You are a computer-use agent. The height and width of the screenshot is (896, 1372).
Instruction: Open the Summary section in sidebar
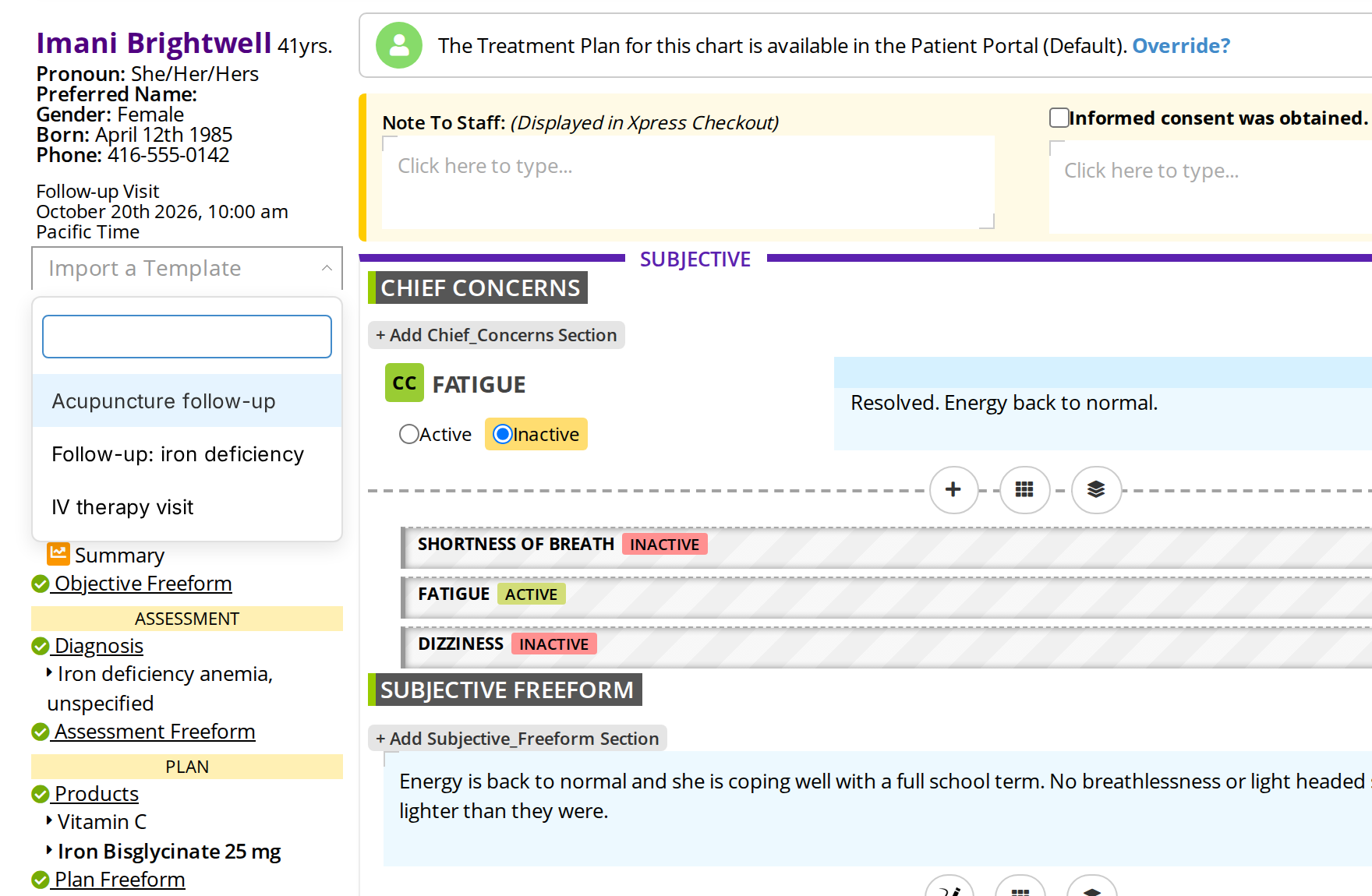(119, 555)
